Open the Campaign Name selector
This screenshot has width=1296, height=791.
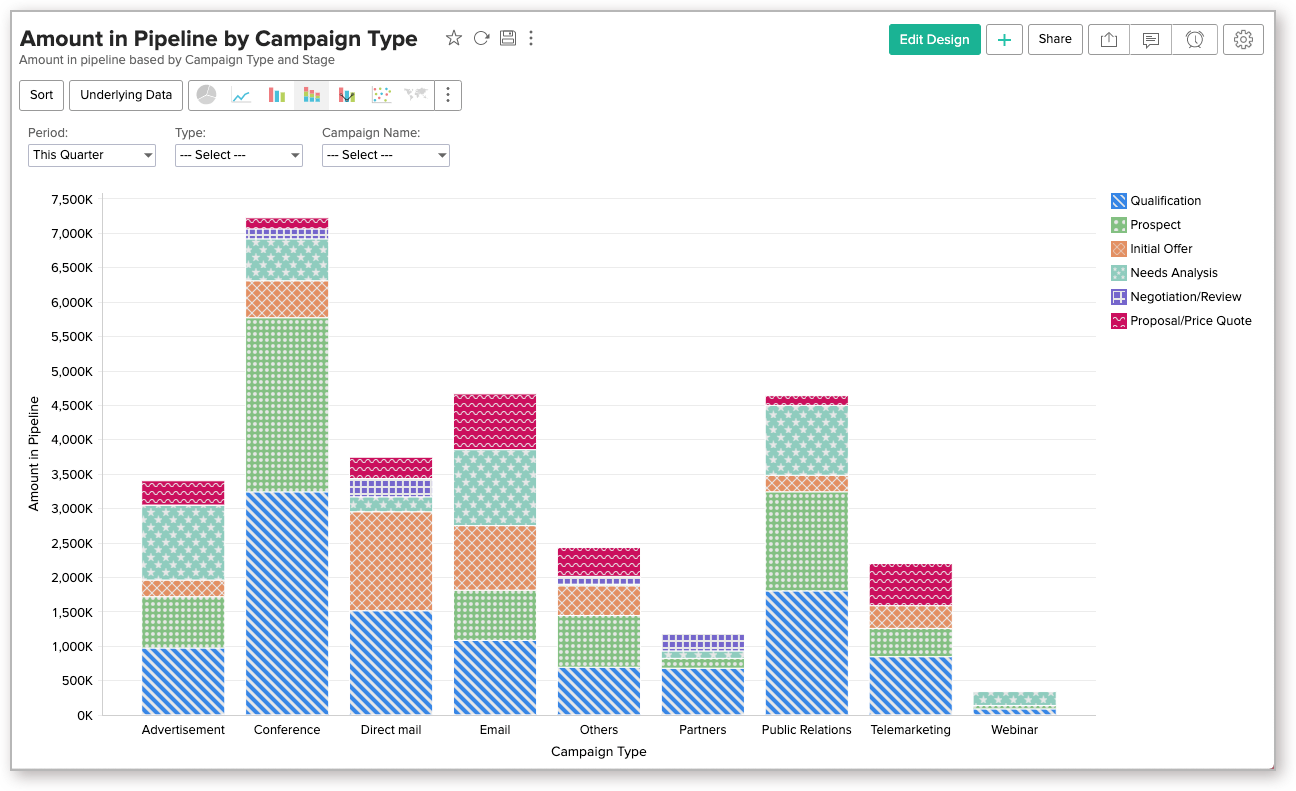tap(385, 155)
